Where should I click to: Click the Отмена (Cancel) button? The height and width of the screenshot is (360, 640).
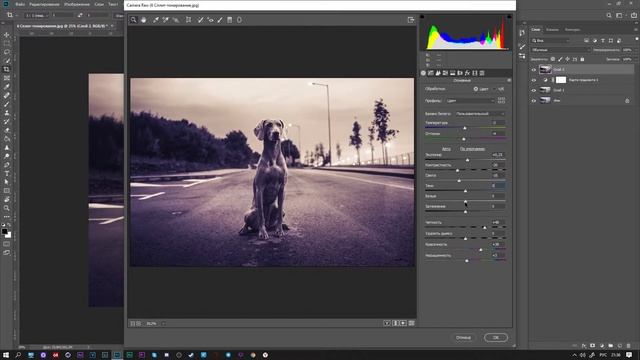click(463, 338)
